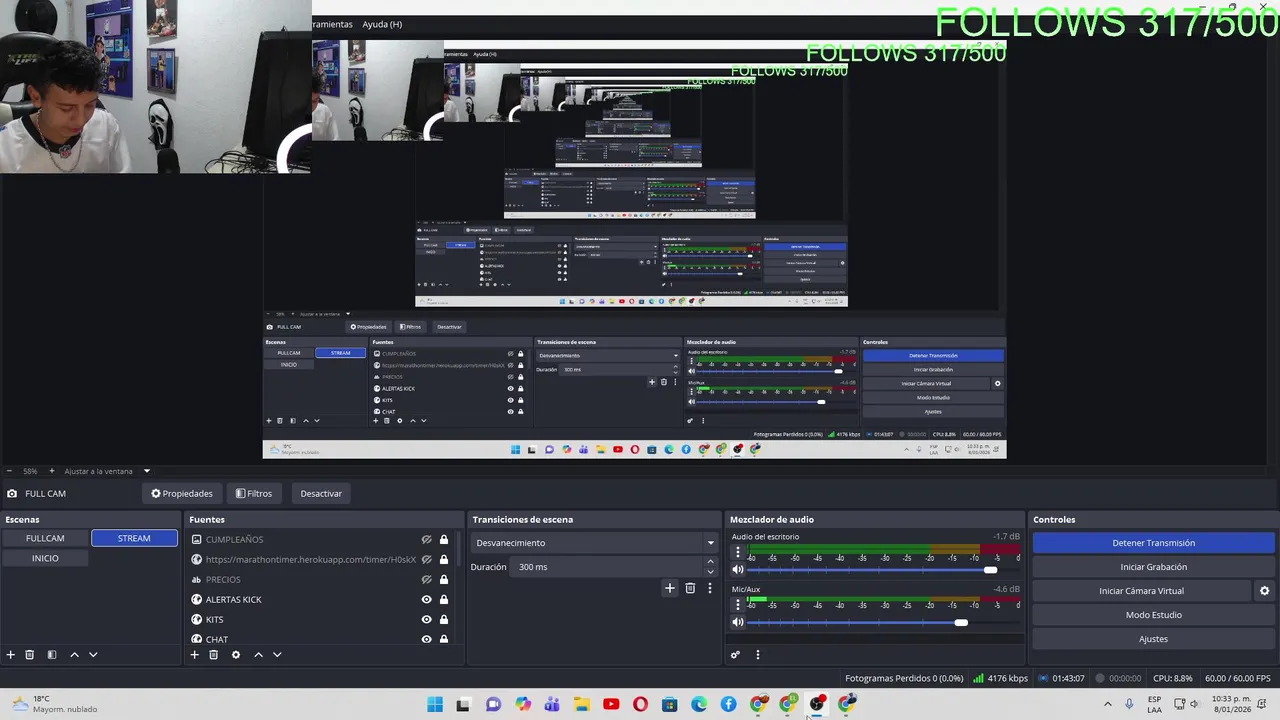Show the CUMPLEAÑOS source
1280x720 pixels.
pyautogui.click(x=427, y=540)
